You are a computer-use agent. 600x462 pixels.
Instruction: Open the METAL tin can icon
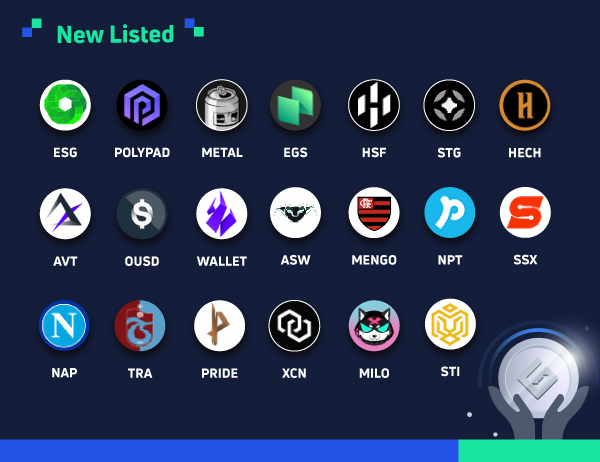click(x=222, y=105)
